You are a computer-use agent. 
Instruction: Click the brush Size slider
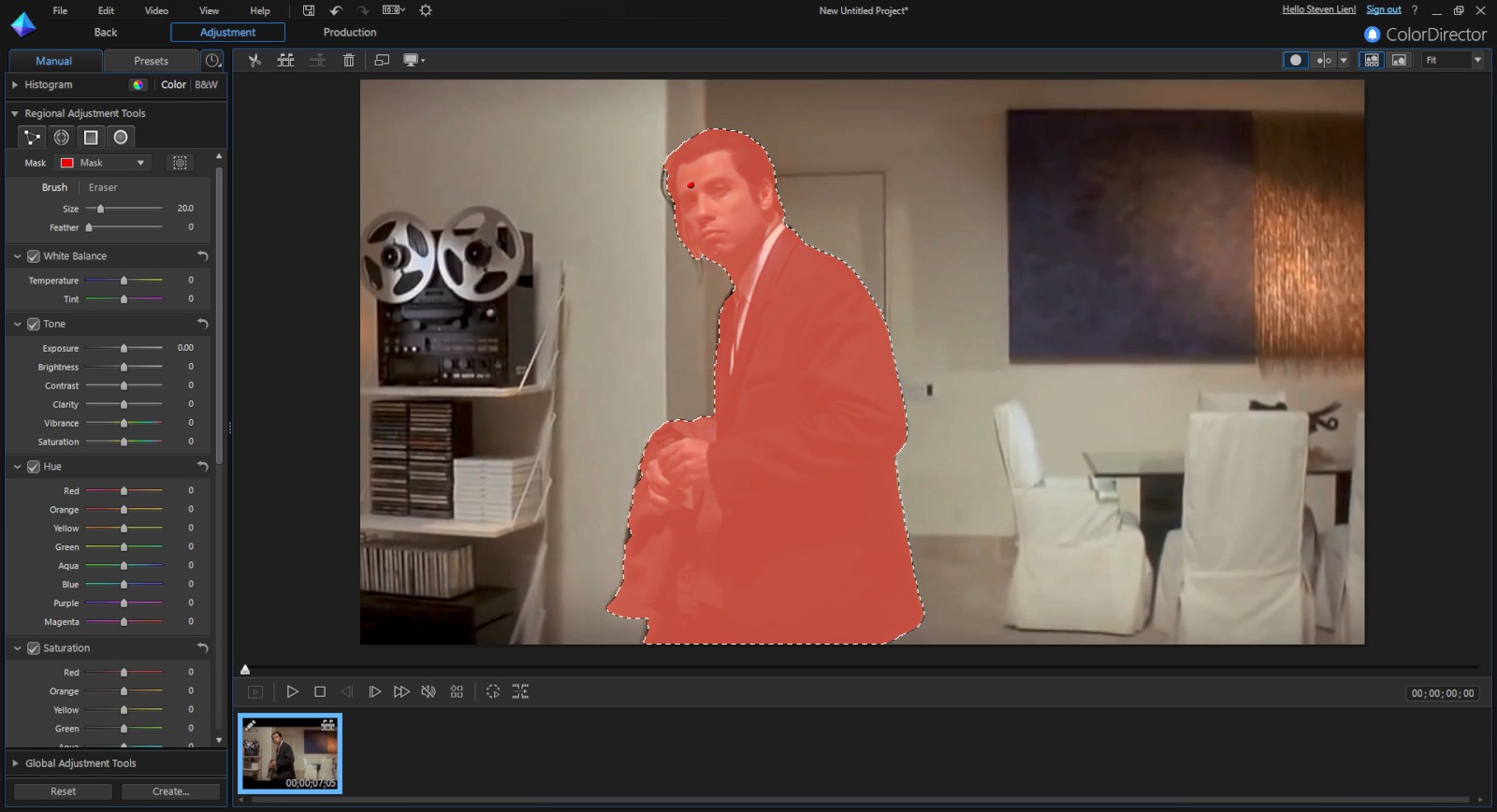124,209
